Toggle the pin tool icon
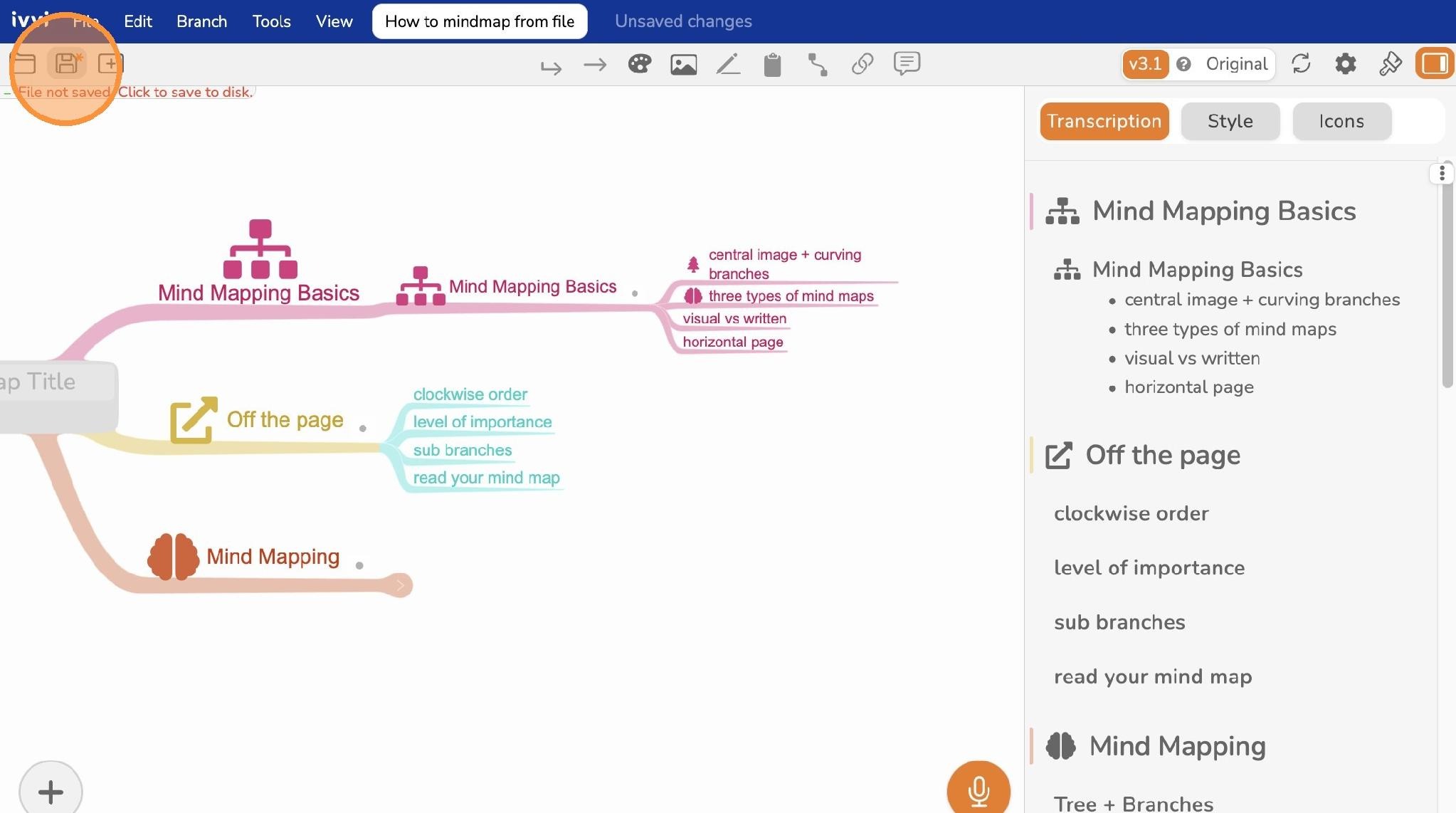 tap(1390, 64)
